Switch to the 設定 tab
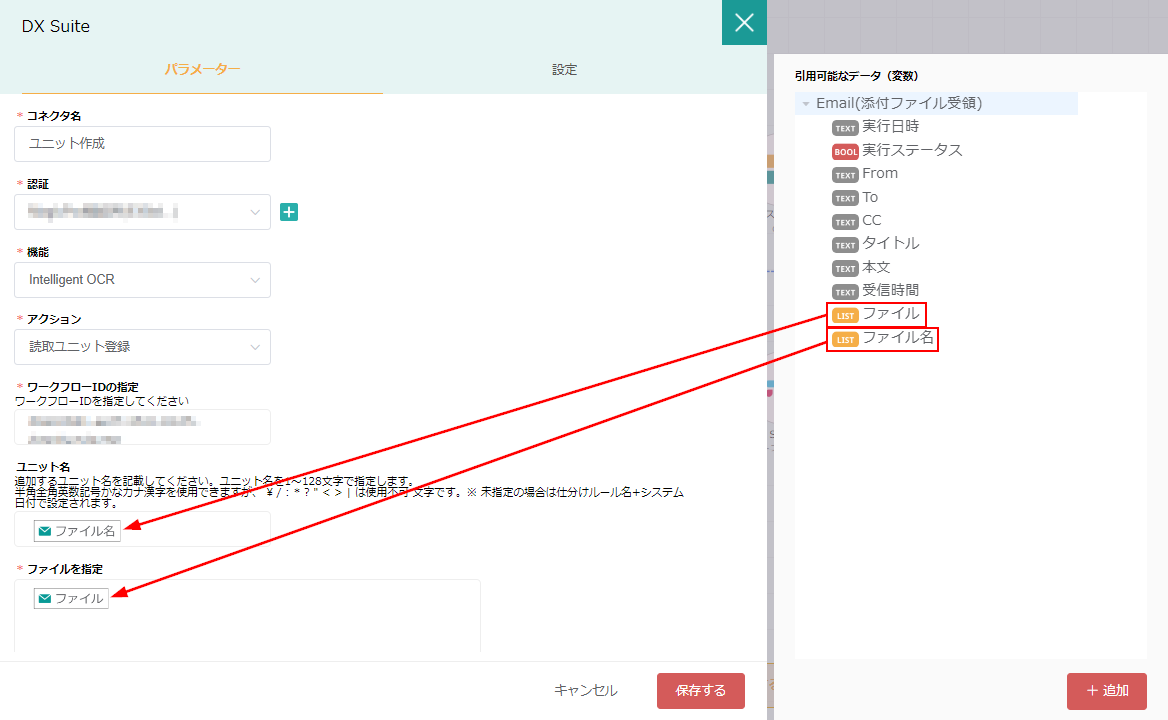The width and height of the screenshot is (1168, 720). (564, 70)
